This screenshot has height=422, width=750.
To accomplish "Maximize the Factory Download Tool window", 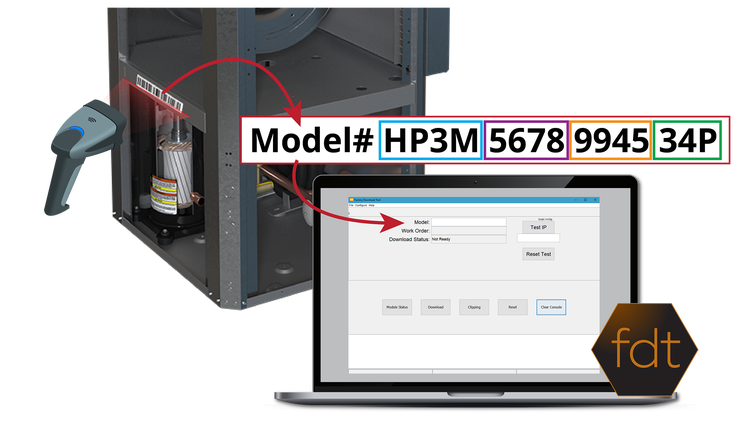I will point(584,200).
